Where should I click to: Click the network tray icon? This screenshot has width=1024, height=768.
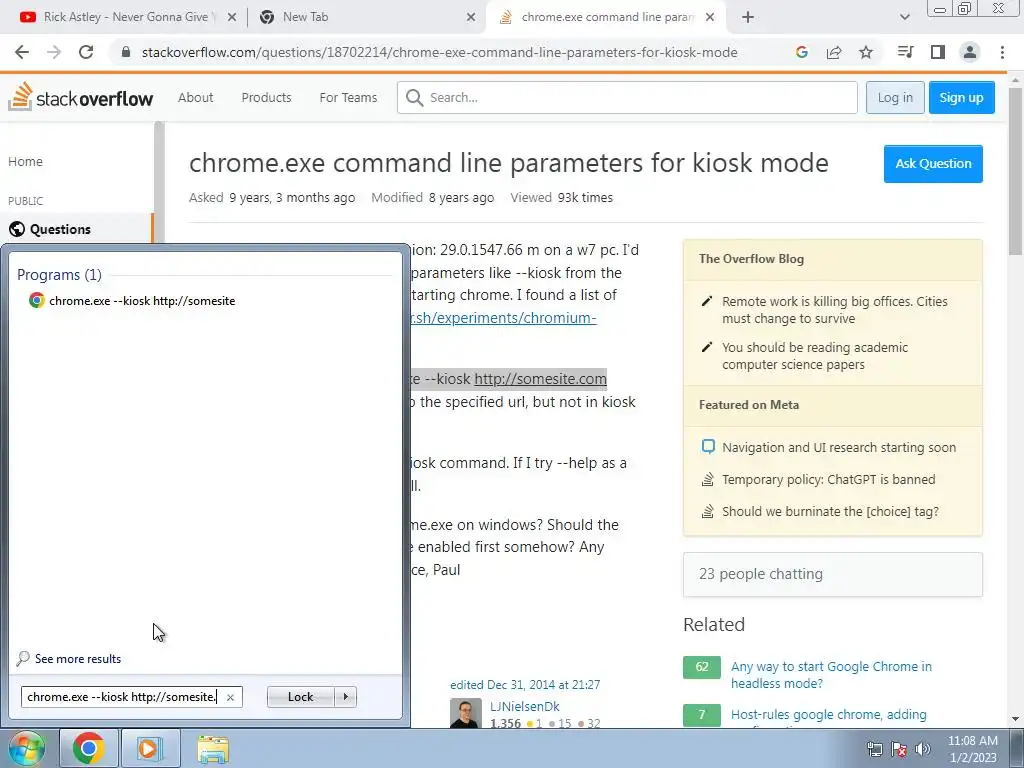[x=874, y=749]
